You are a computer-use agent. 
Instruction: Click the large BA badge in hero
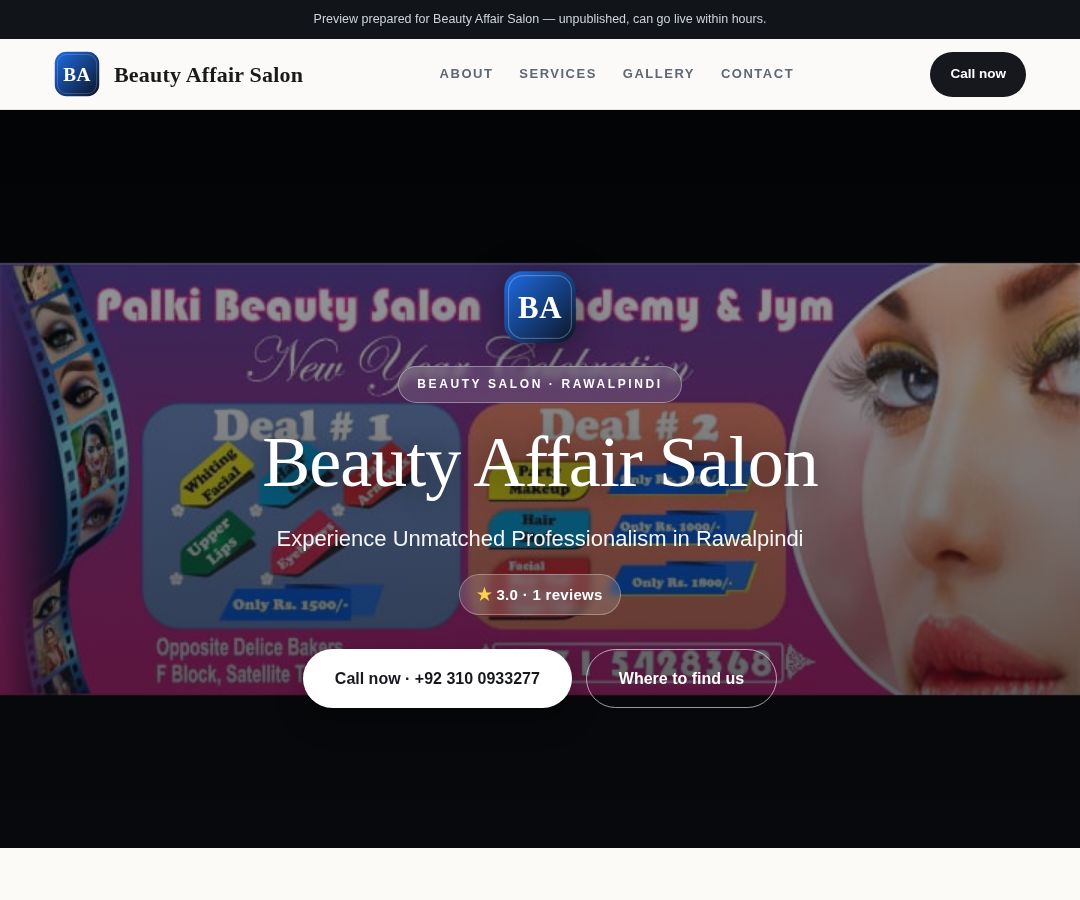click(539, 307)
